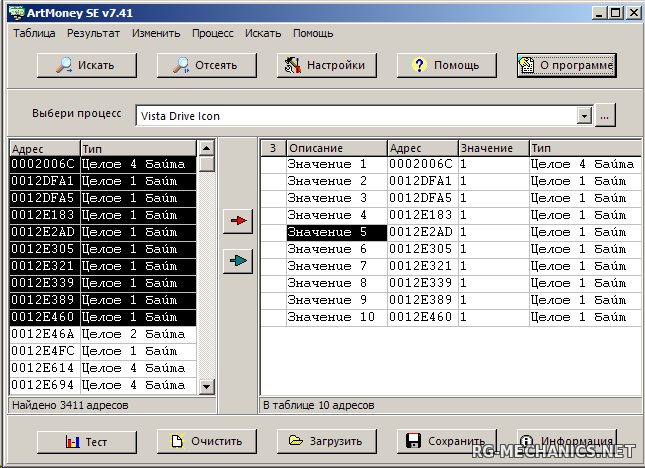This screenshot has height=468, width=645.
Task: Click Загрузить to load a table
Action: 326,441
